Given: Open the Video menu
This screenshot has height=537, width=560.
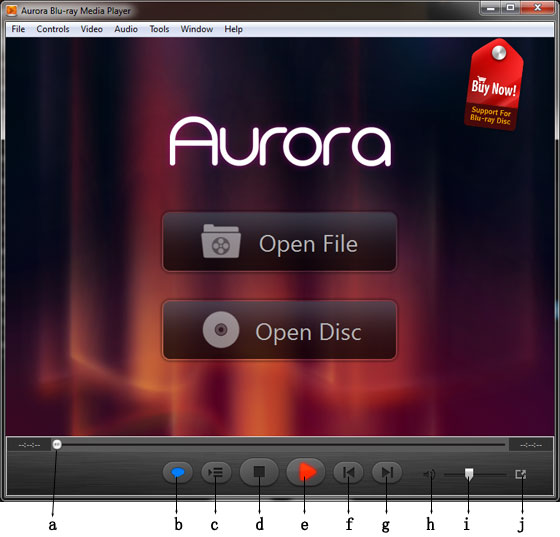Looking at the screenshot, I should pos(91,29).
